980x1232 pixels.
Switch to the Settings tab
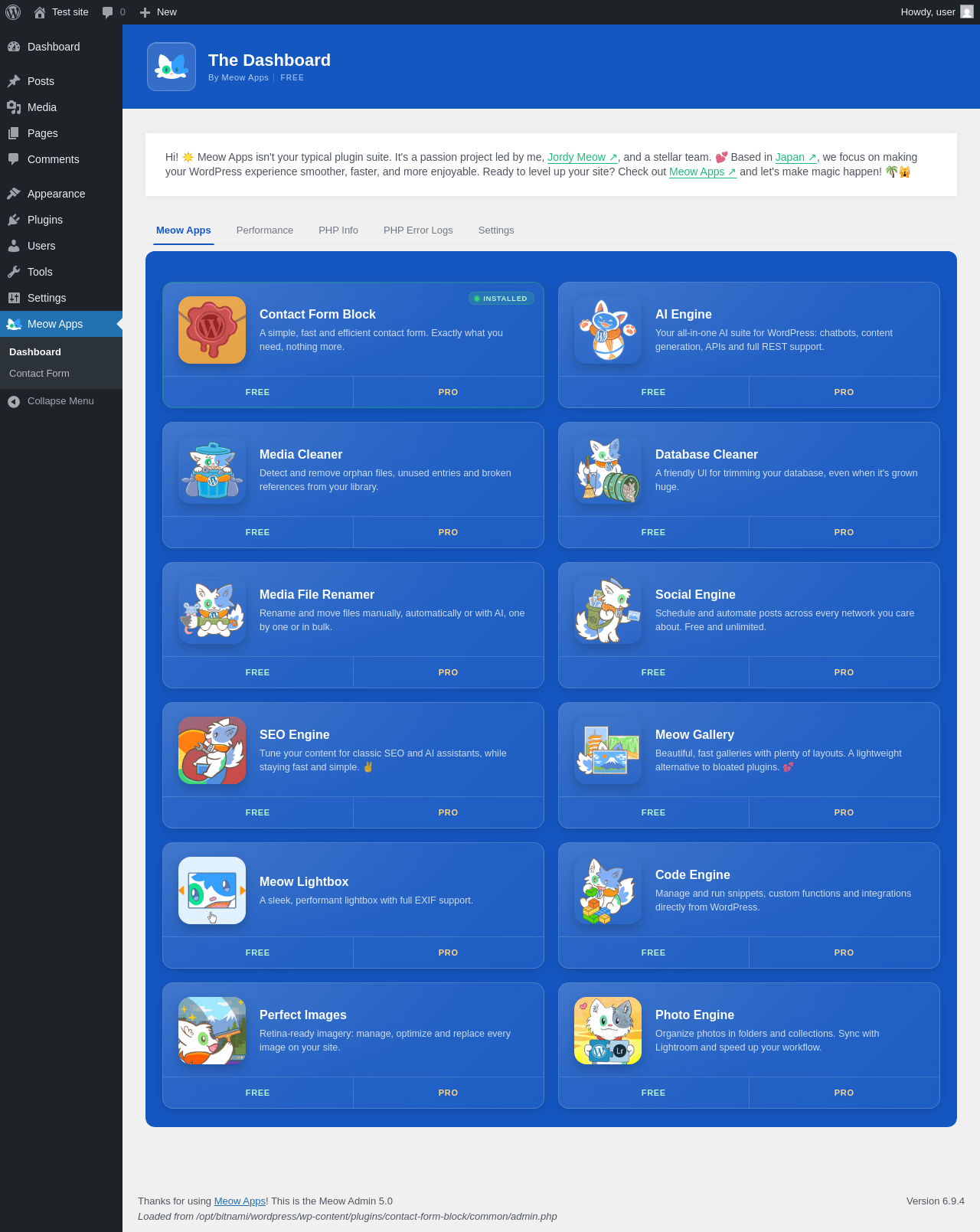pos(496,230)
